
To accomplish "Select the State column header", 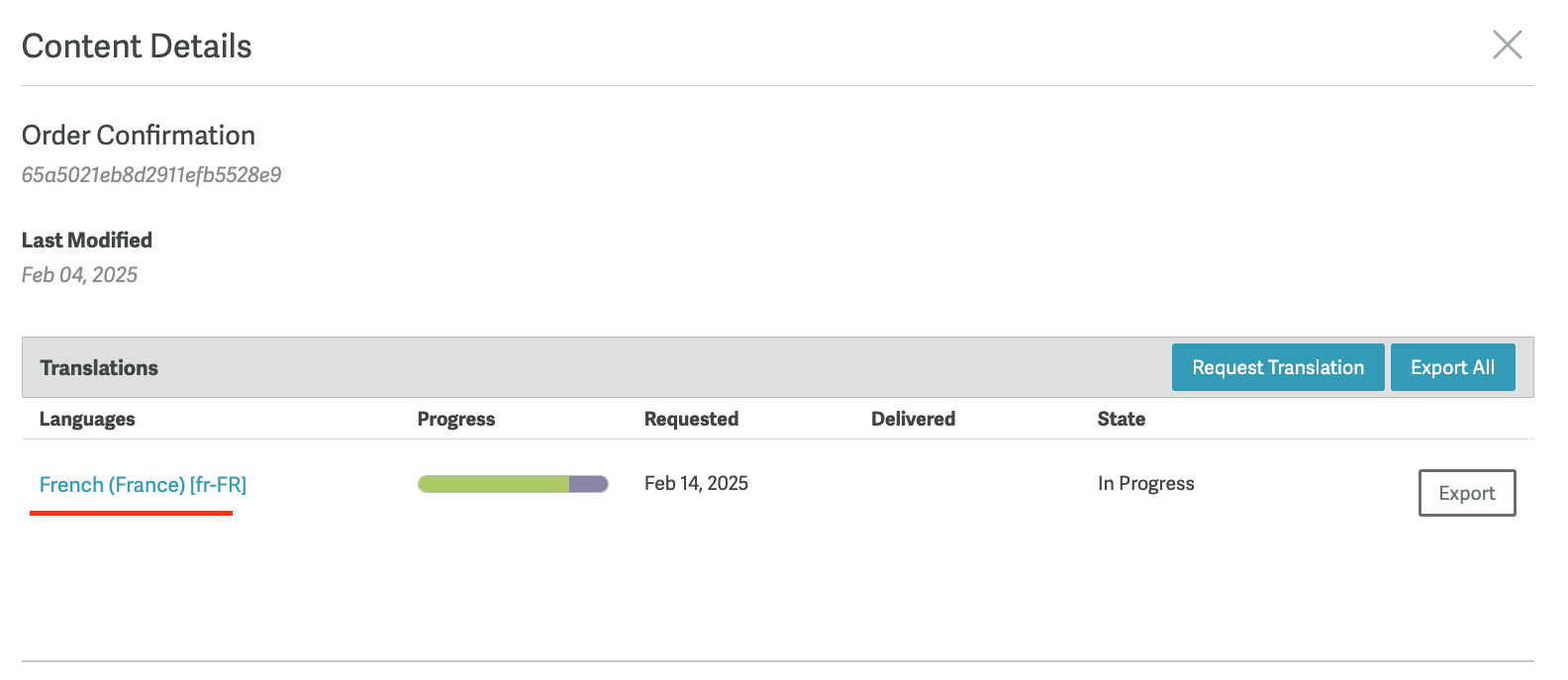I will click(x=1121, y=419).
